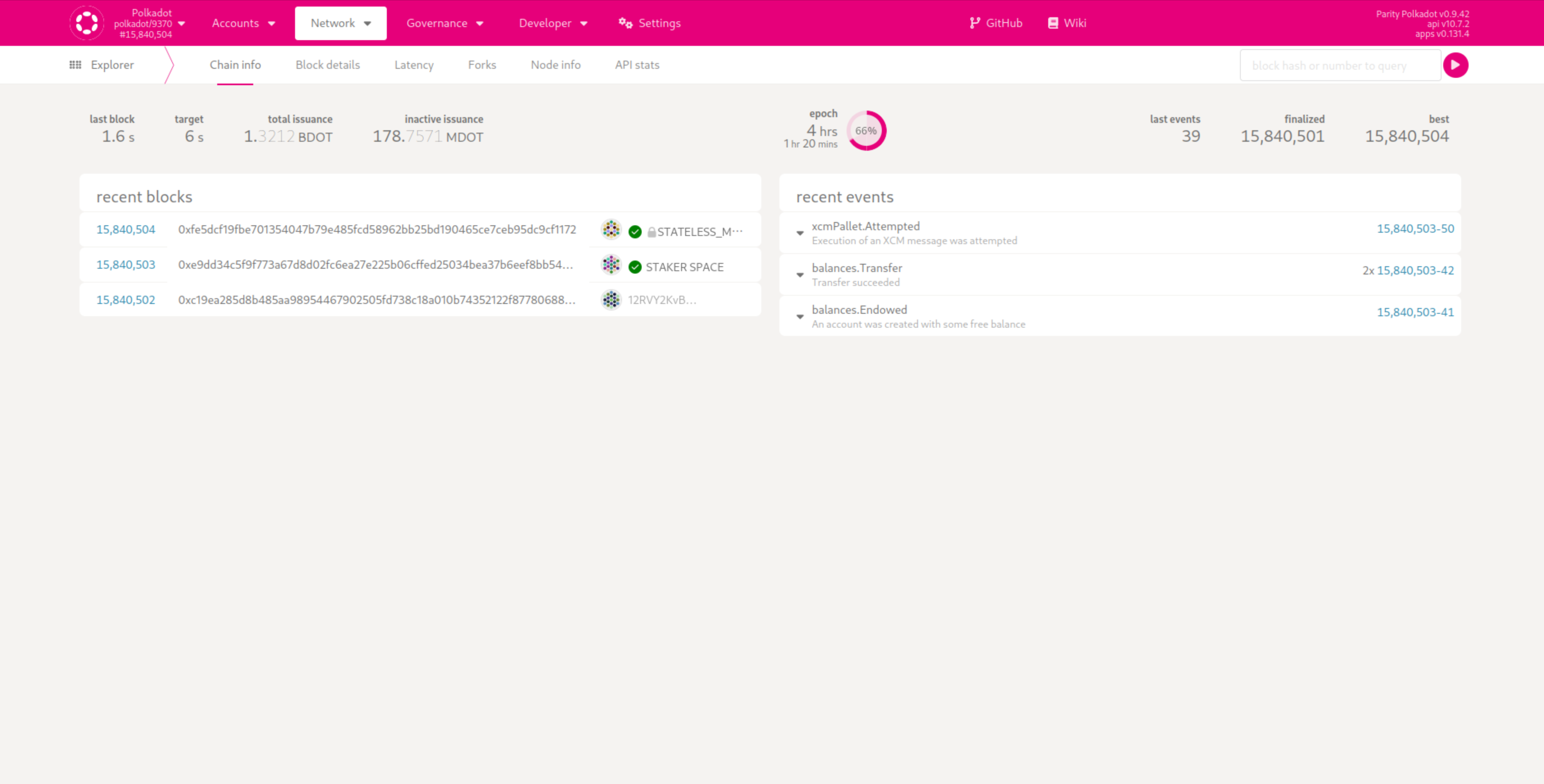This screenshot has height=784, width=1544.
Task: Switch to the Node info tab
Action: tap(555, 65)
